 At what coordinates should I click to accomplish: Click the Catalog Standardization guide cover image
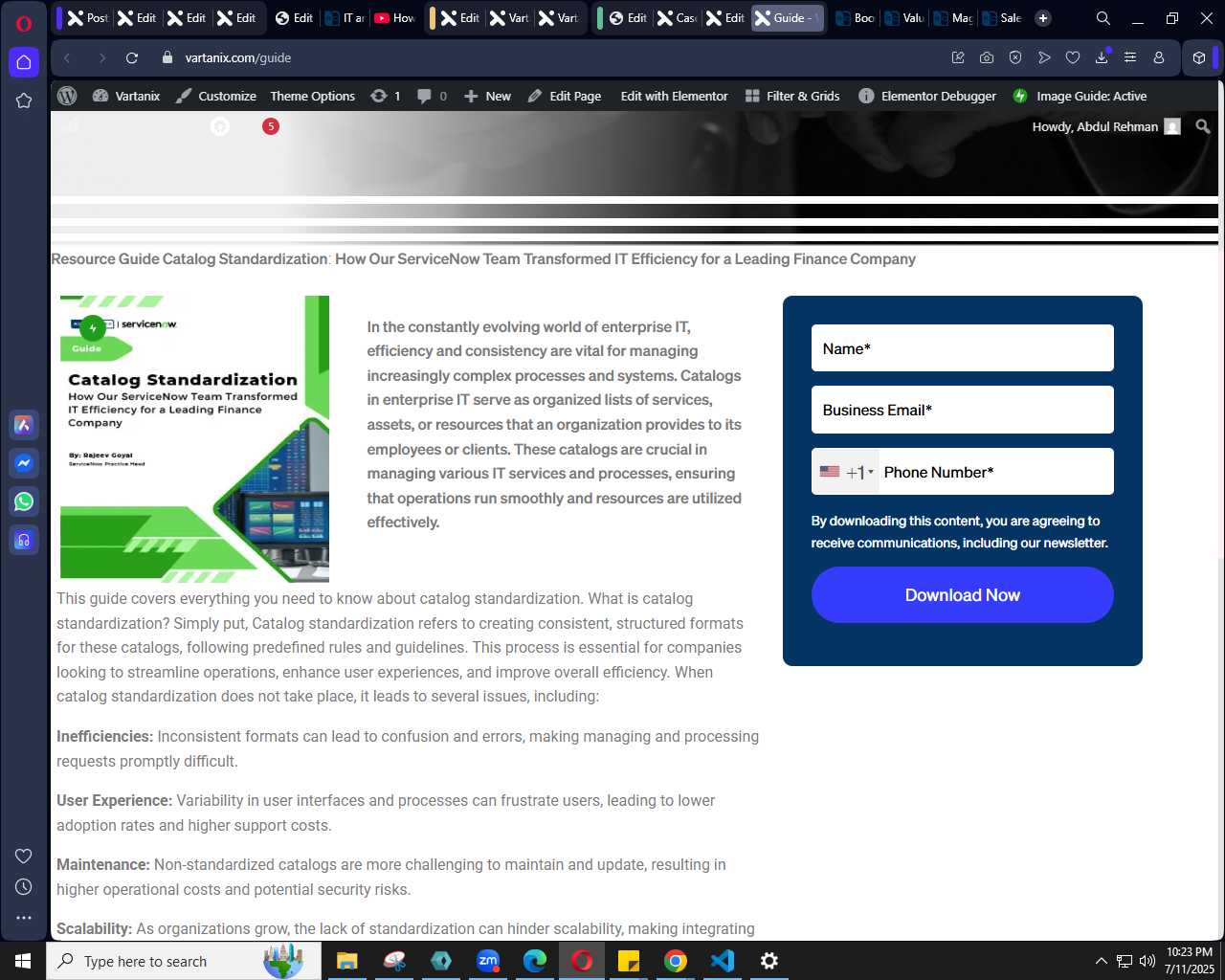click(194, 438)
